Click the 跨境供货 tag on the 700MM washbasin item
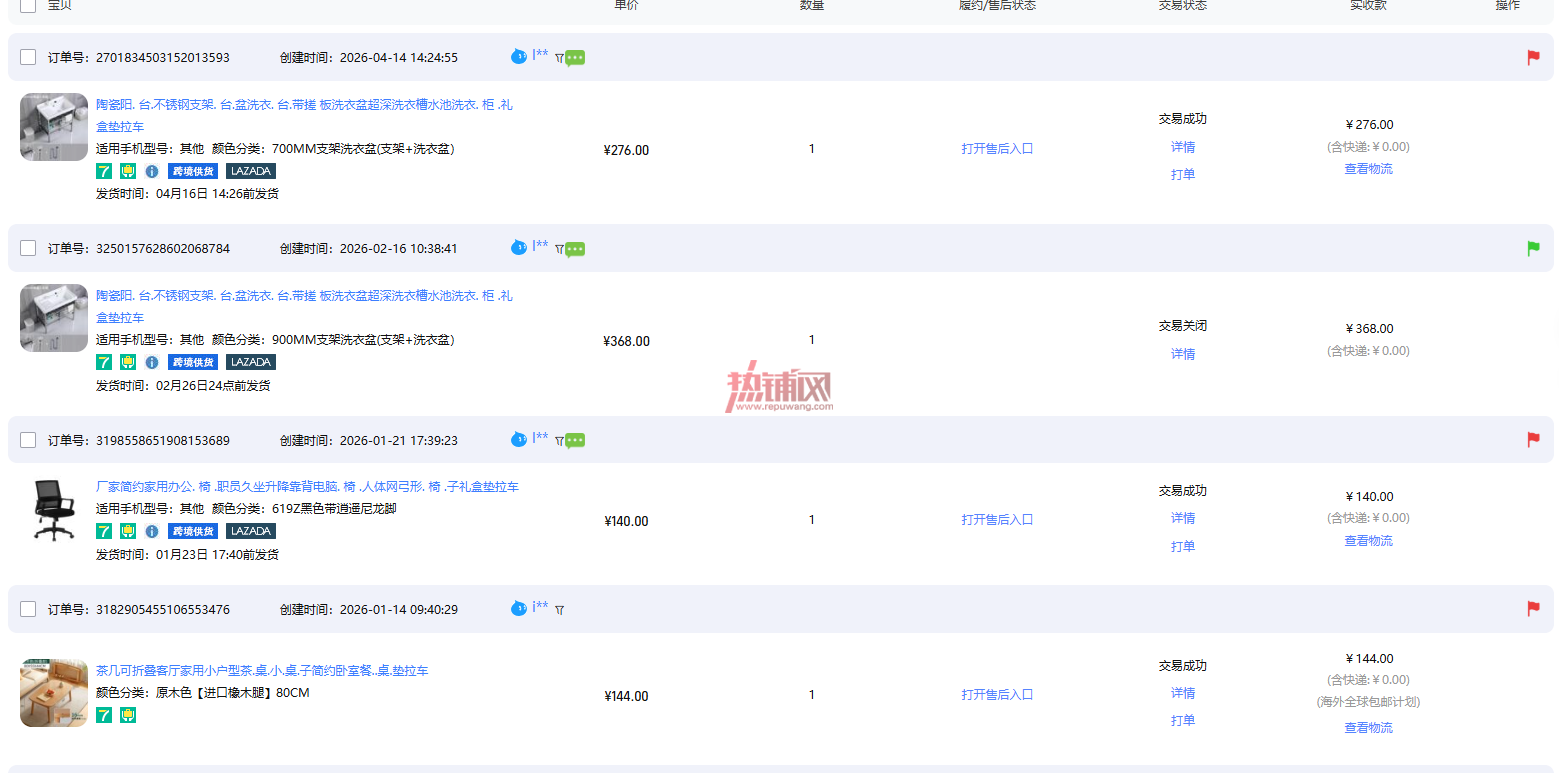Viewport: 1559px width, 773px height. coord(193,171)
